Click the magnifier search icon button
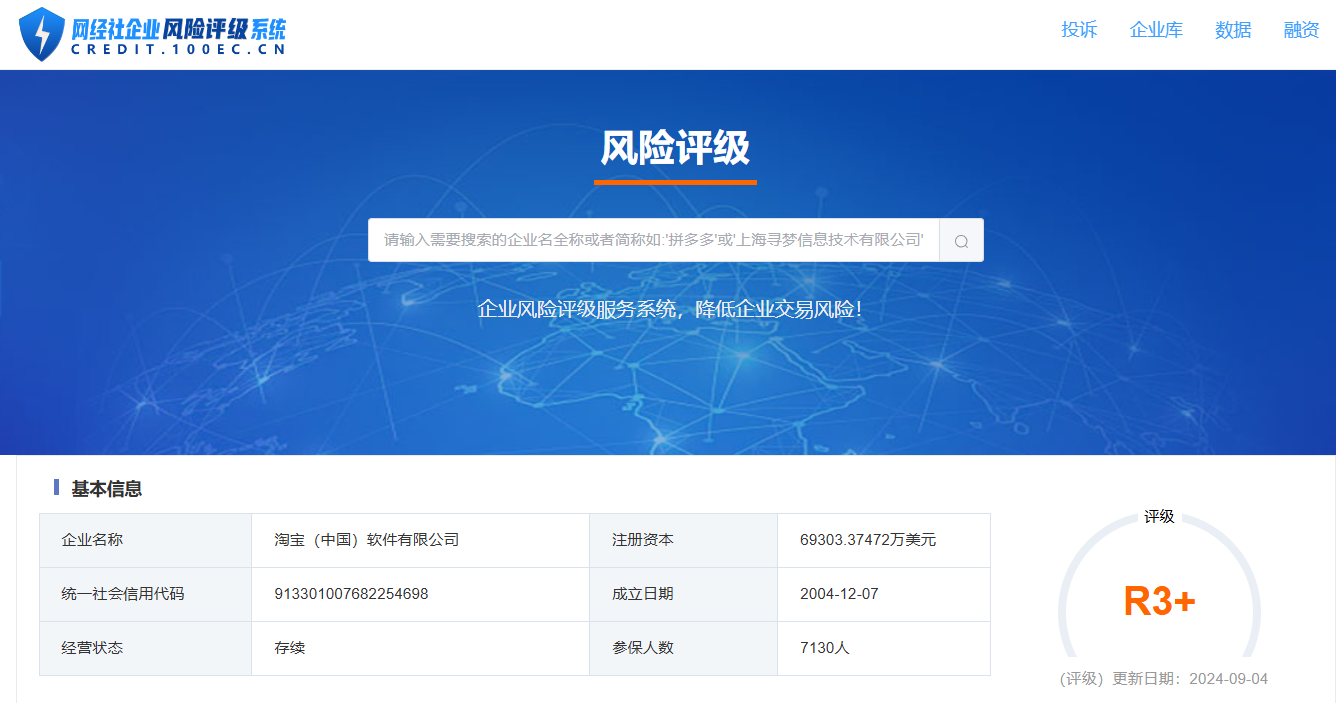This screenshot has width=1336, height=703. [961, 240]
